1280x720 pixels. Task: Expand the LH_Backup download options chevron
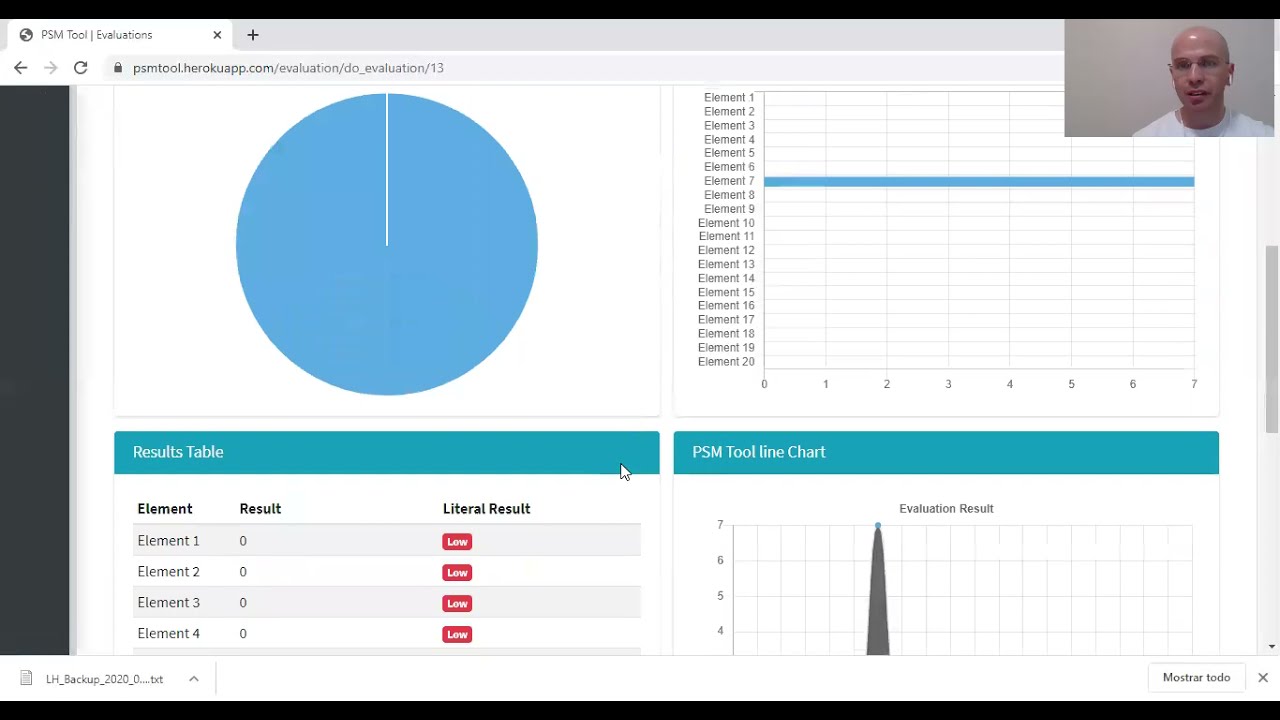coord(194,679)
